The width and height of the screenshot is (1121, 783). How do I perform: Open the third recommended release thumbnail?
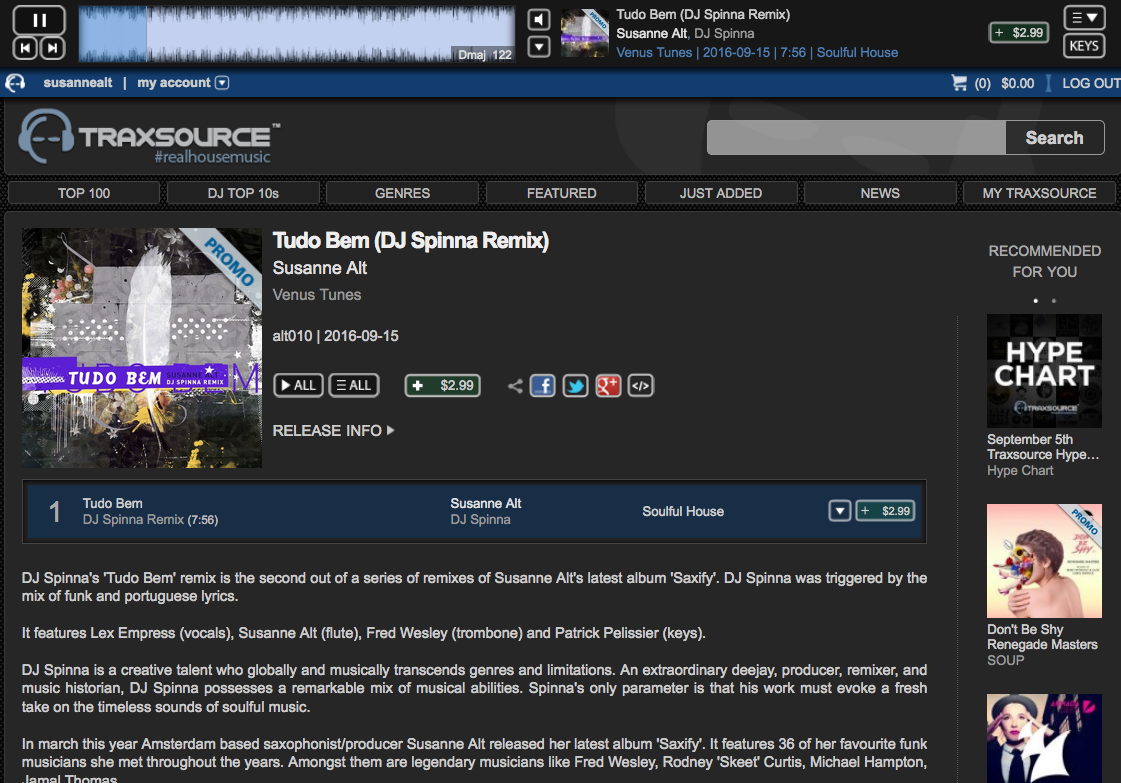click(x=1044, y=738)
